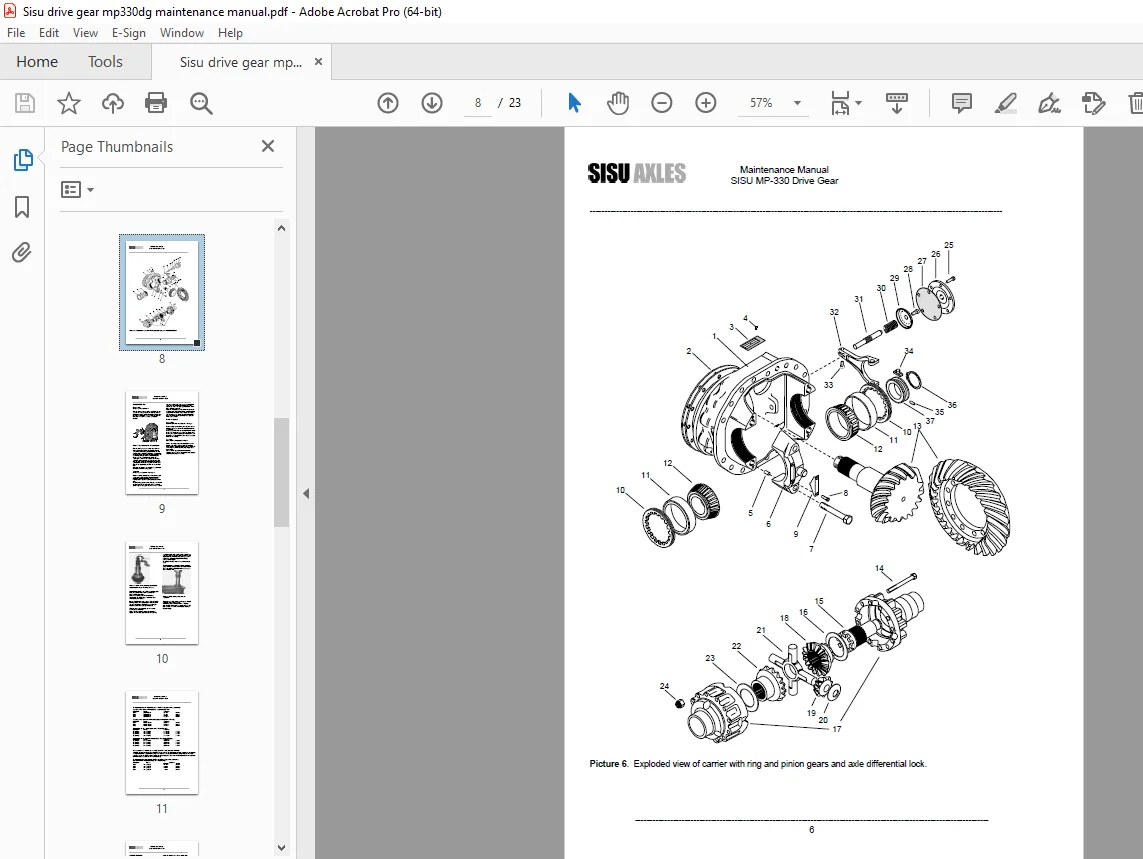The width and height of the screenshot is (1143, 859).
Task: Select page 9 thumbnail
Action: click(x=162, y=443)
